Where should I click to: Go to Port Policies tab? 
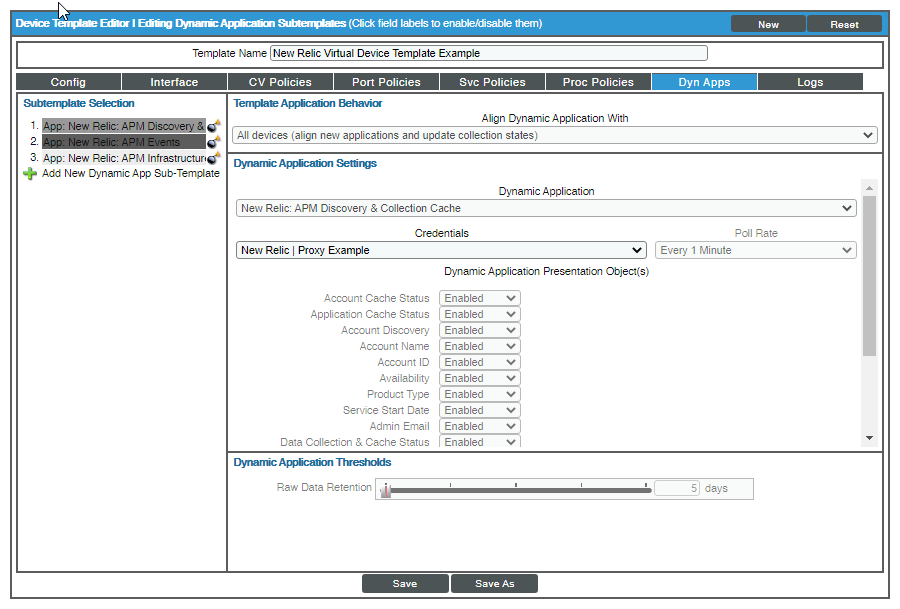pyautogui.click(x=386, y=82)
